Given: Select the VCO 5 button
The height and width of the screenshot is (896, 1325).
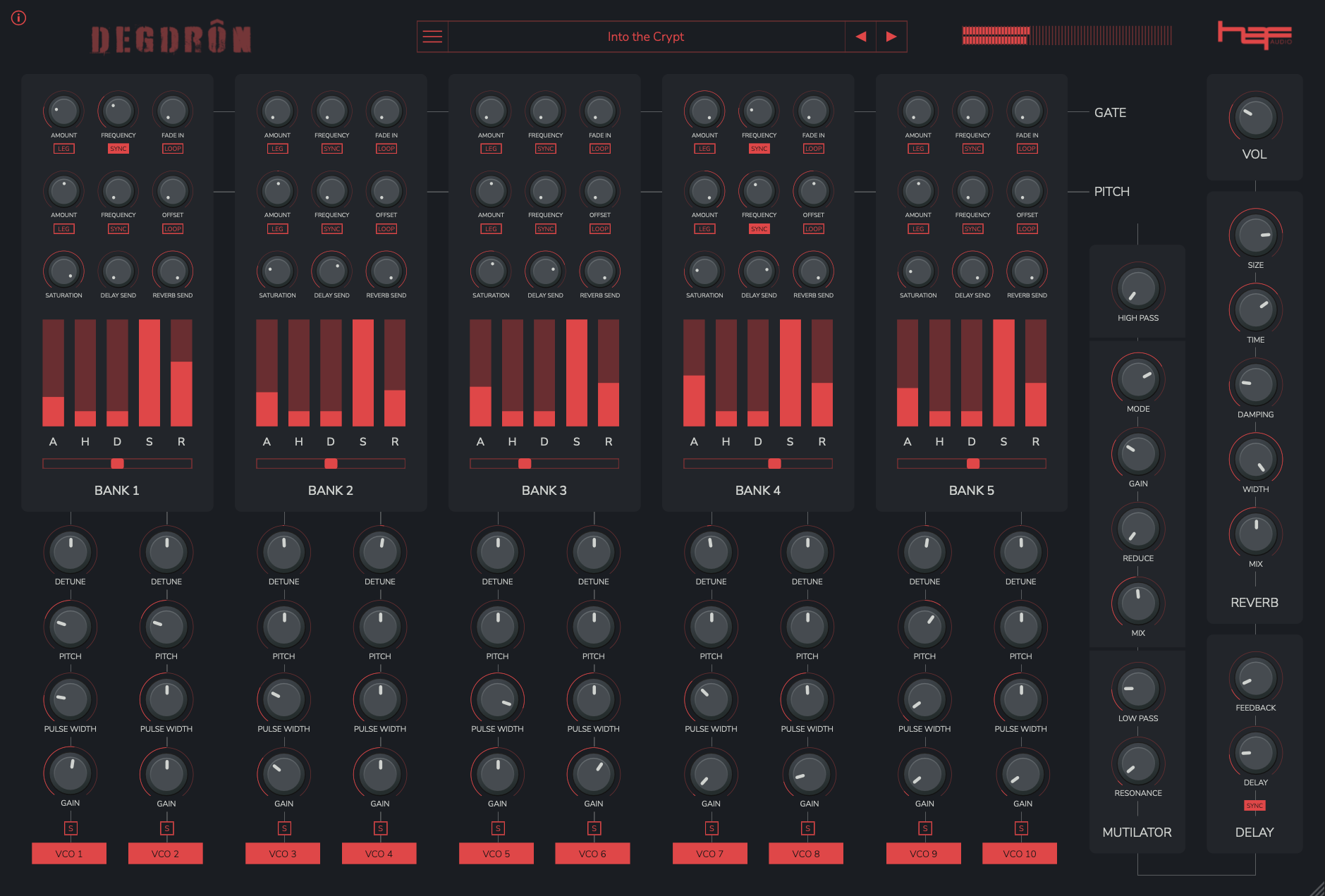Looking at the screenshot, I should (x=496, y=854).
